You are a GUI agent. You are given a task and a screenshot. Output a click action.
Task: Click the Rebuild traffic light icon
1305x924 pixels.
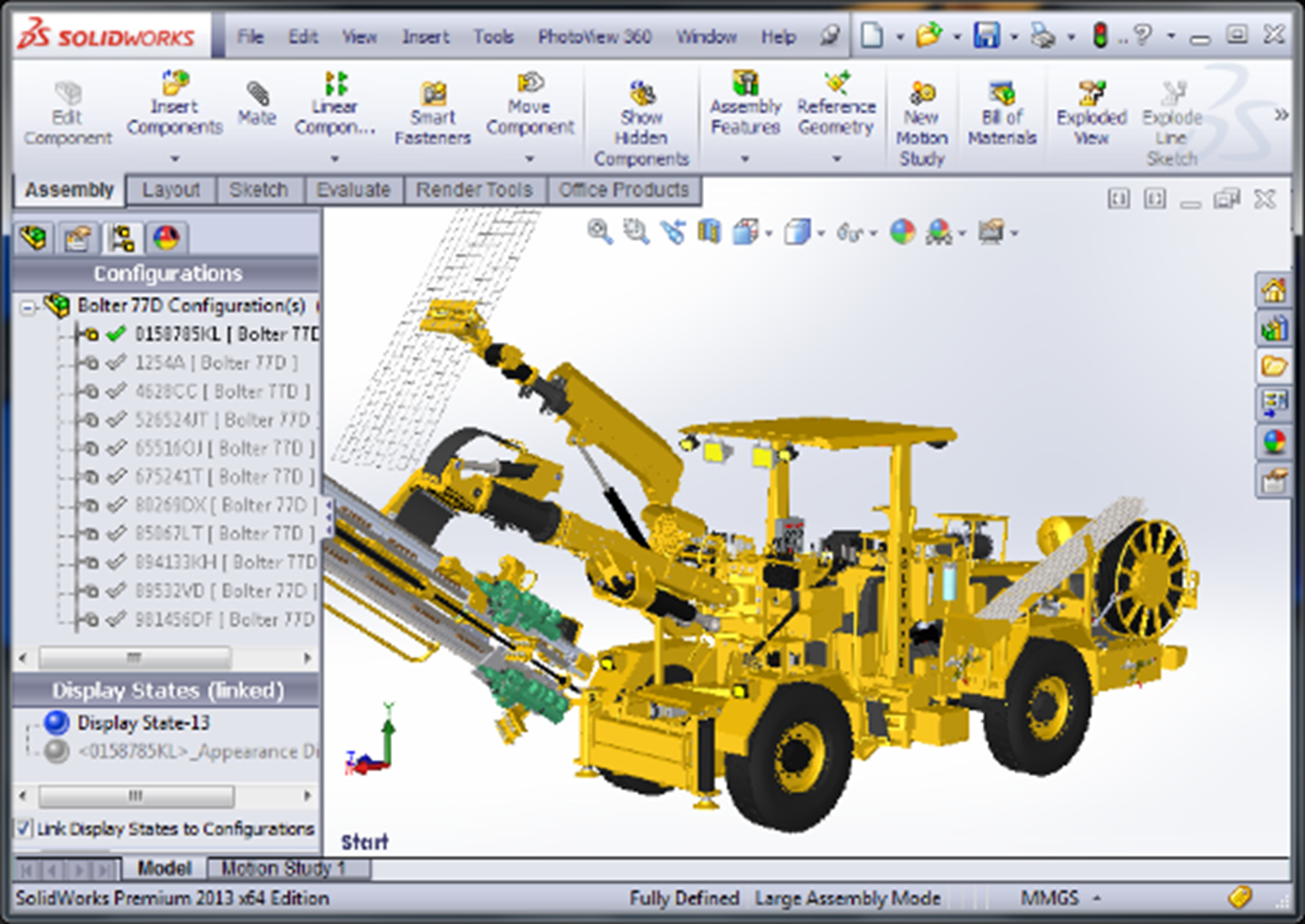[1101, 36]
